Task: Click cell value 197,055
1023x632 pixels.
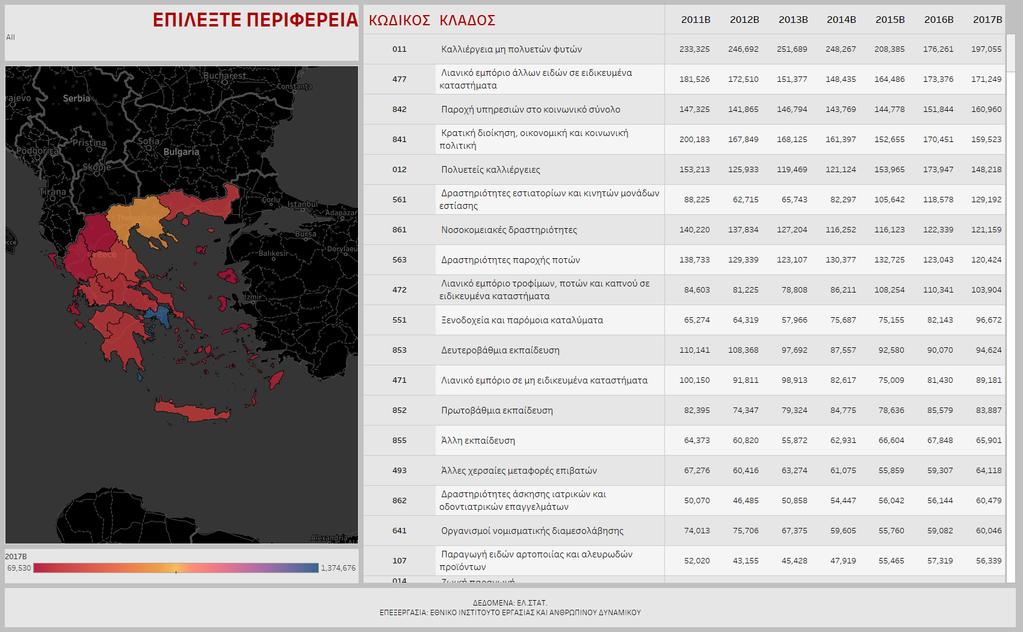Action: pos(986,49)
